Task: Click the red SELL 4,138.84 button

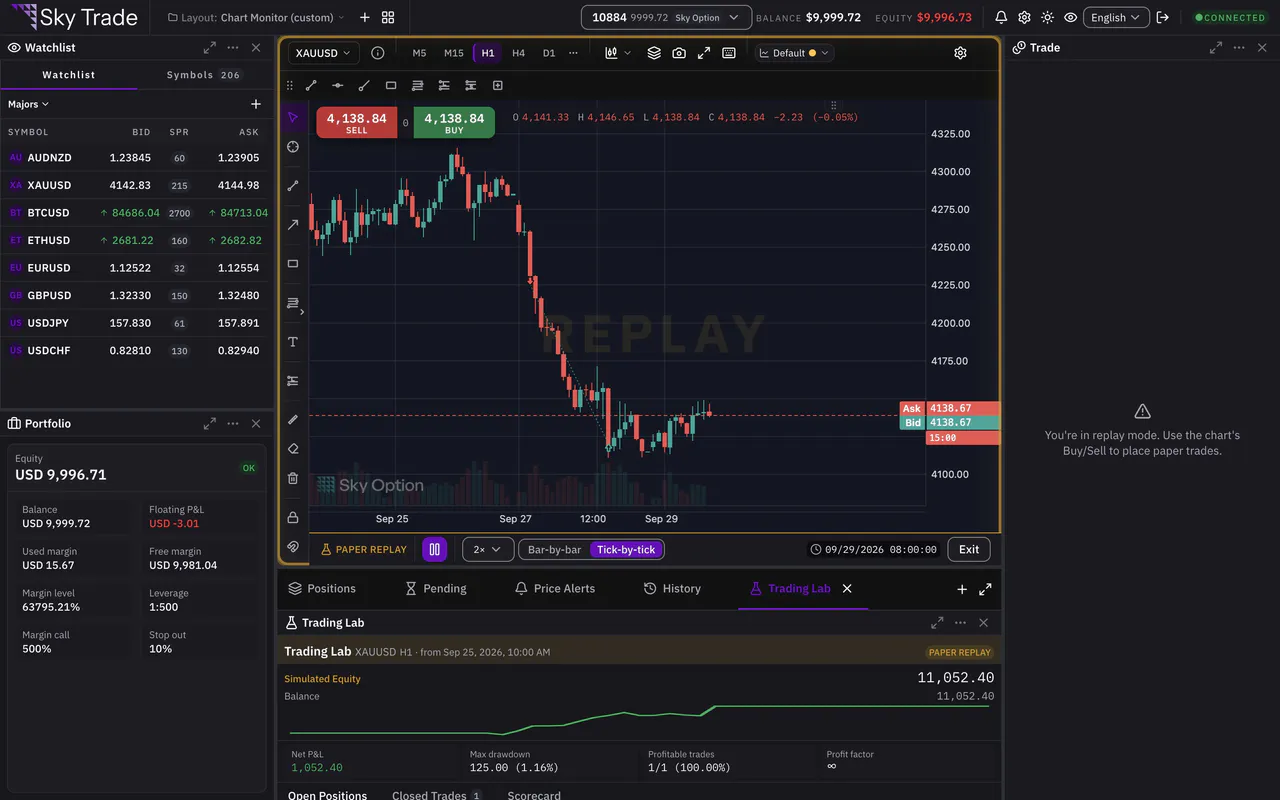Action: tap(357, 122)
